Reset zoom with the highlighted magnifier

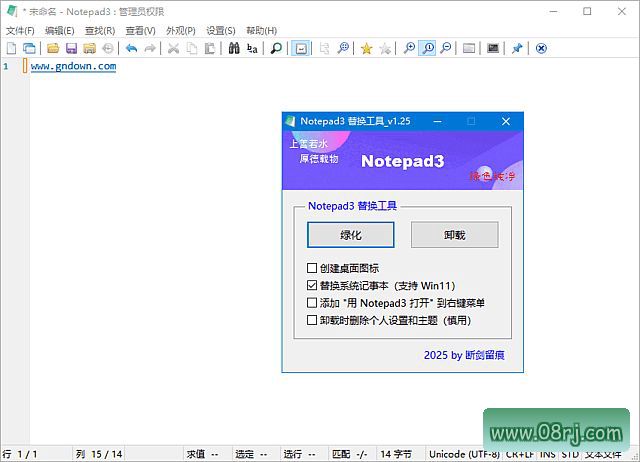click(428, 49)
